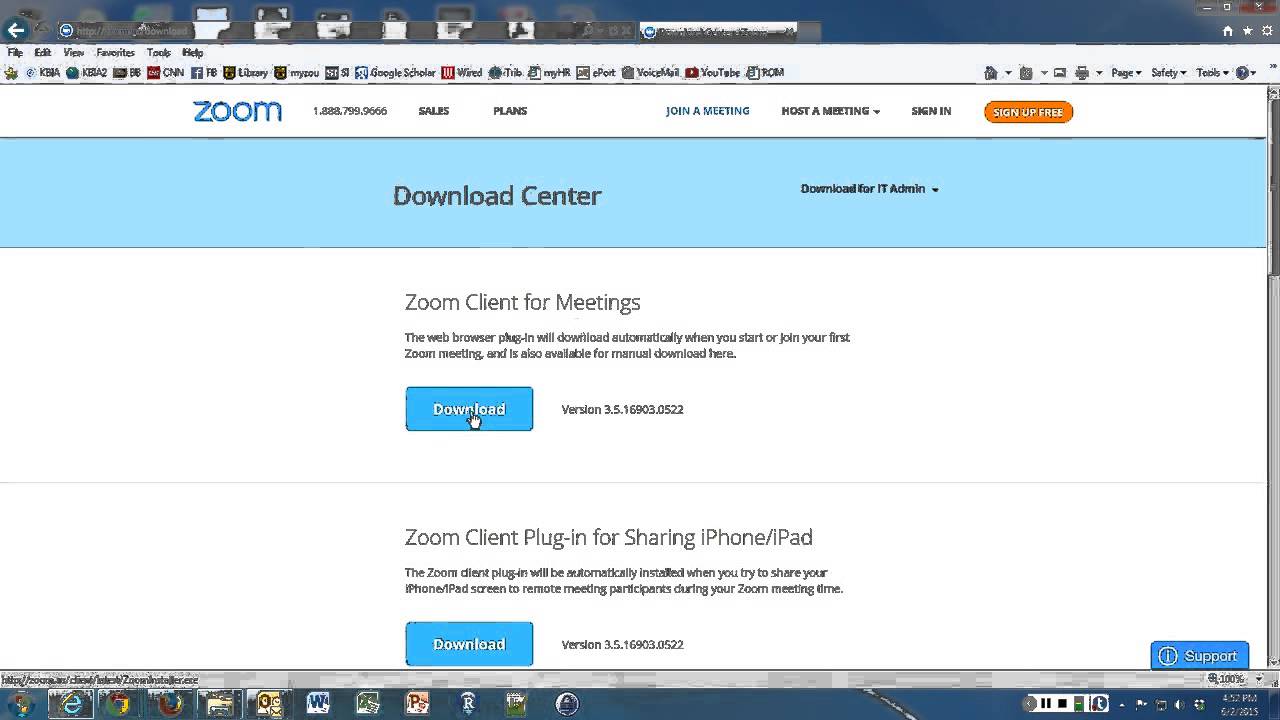Open the Library favorite
The width and height of the screenshot is (1280, 720).
click(x=245, y=73)
